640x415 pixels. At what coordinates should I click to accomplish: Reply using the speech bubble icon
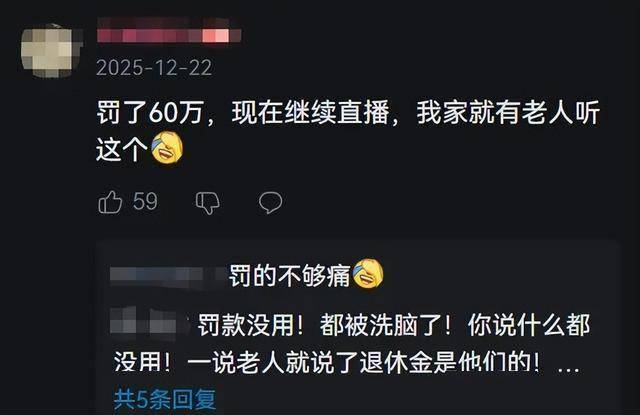point(270,202)
